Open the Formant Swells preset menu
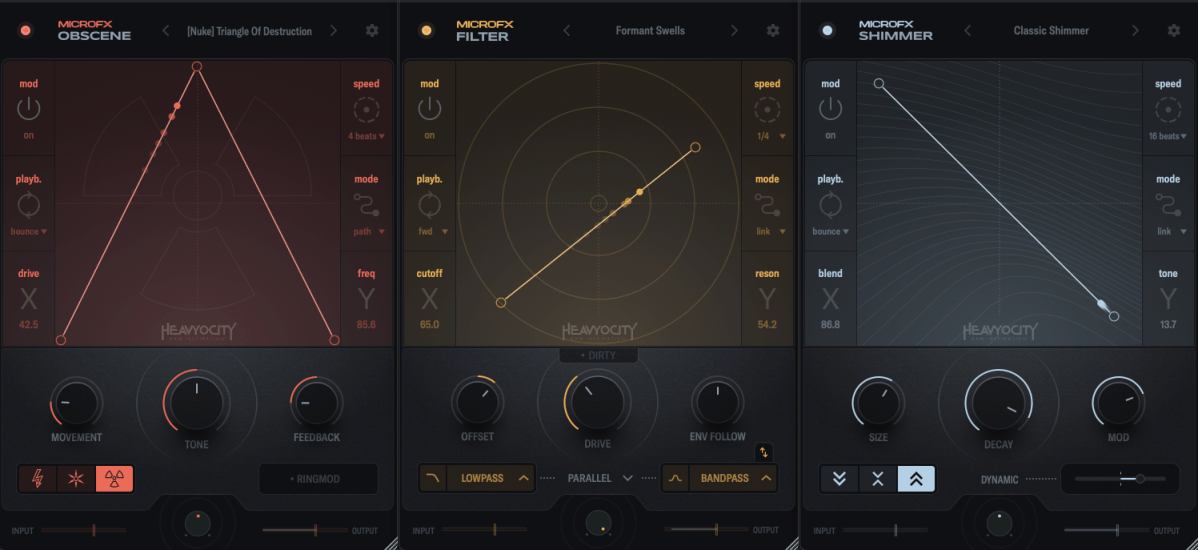 click(650, 31)
